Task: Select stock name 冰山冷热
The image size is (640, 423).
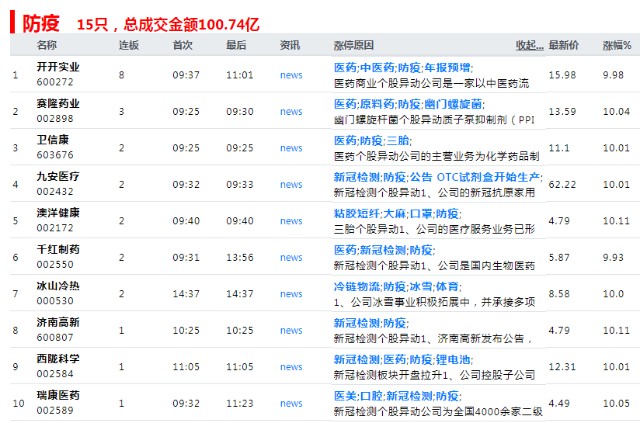Action: coord(58,286)
